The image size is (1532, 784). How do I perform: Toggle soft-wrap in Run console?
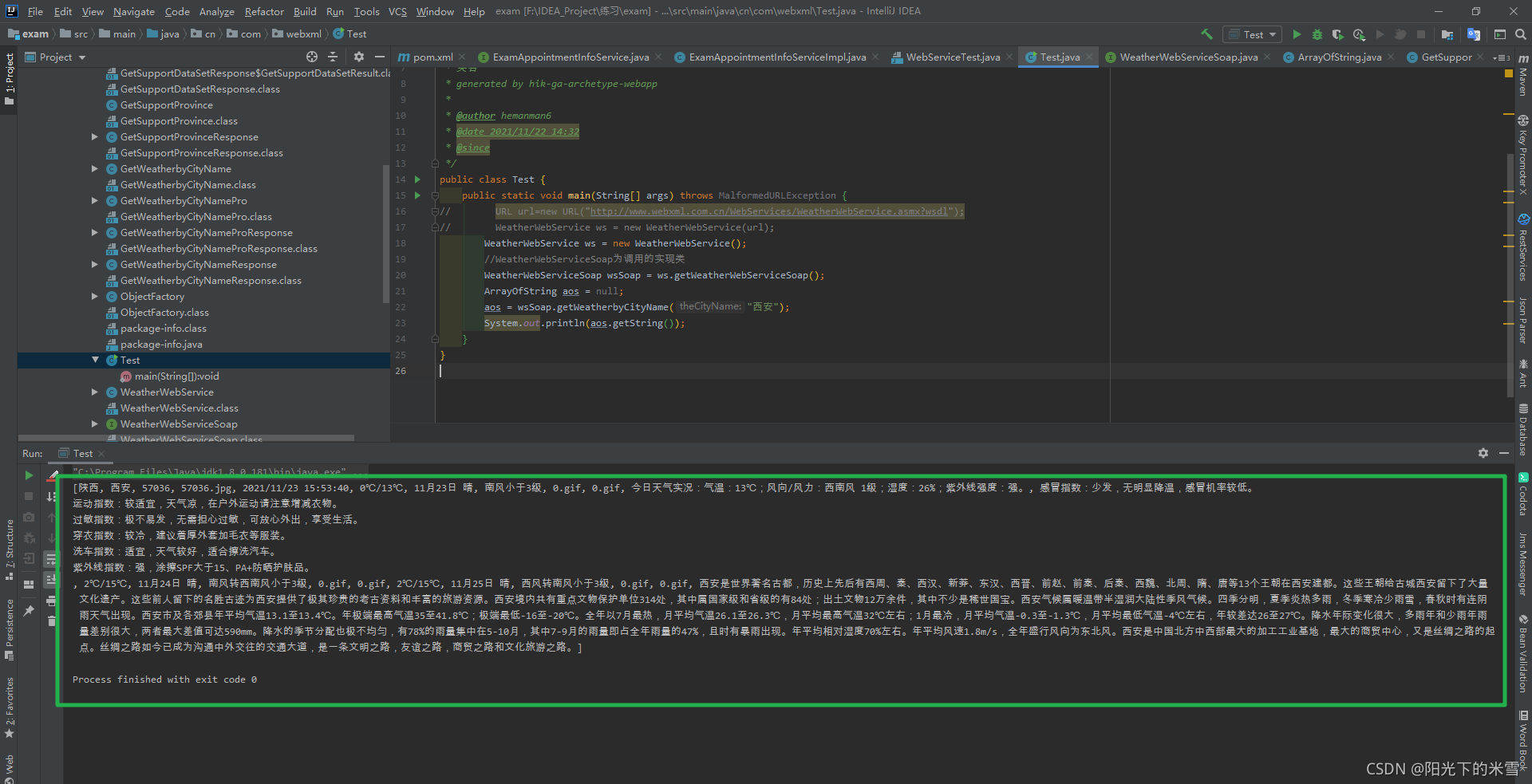pos(51,558)
